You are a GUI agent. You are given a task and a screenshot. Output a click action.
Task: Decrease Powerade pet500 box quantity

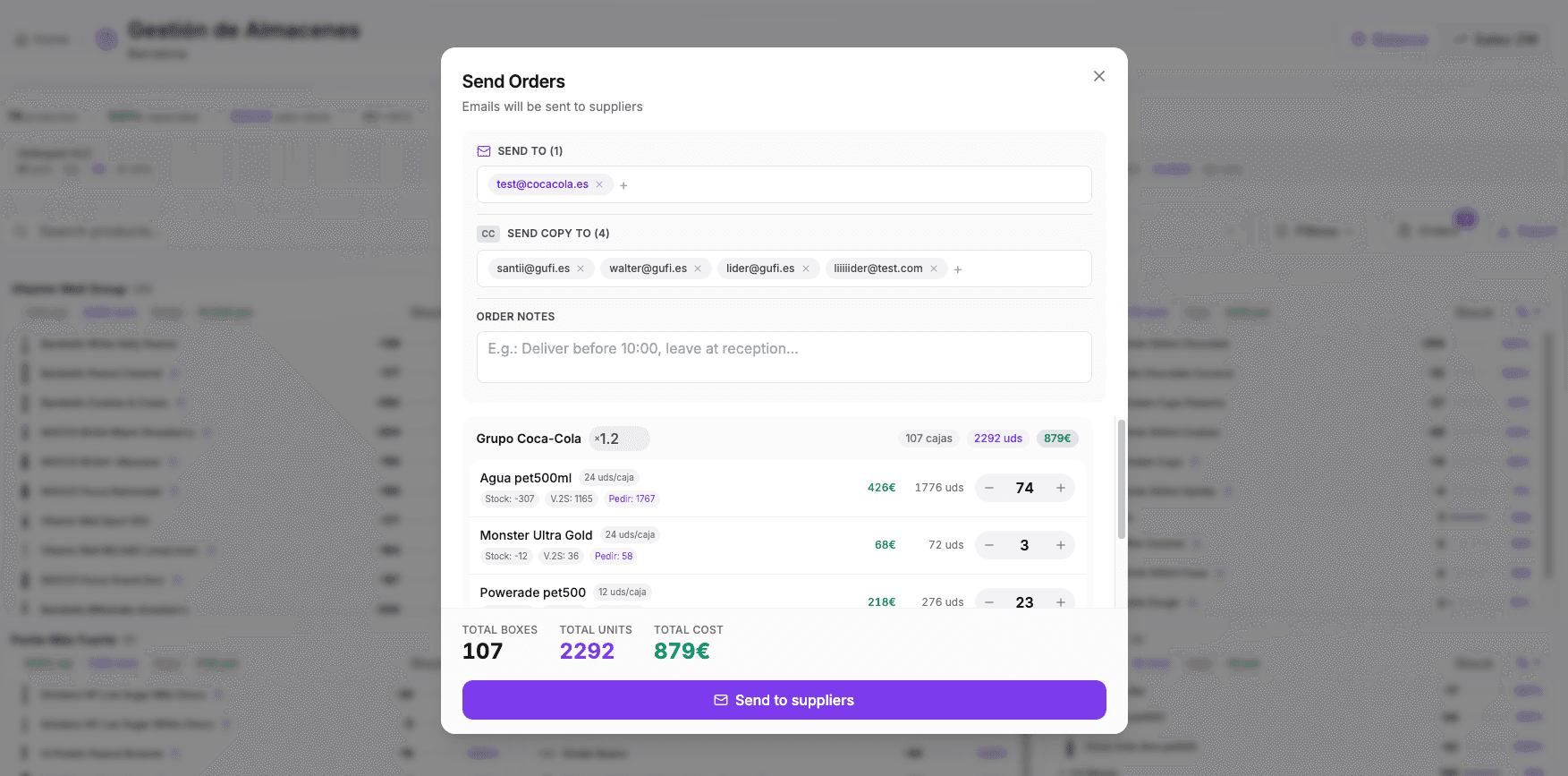pyautogui.click(x=989, y=601)
